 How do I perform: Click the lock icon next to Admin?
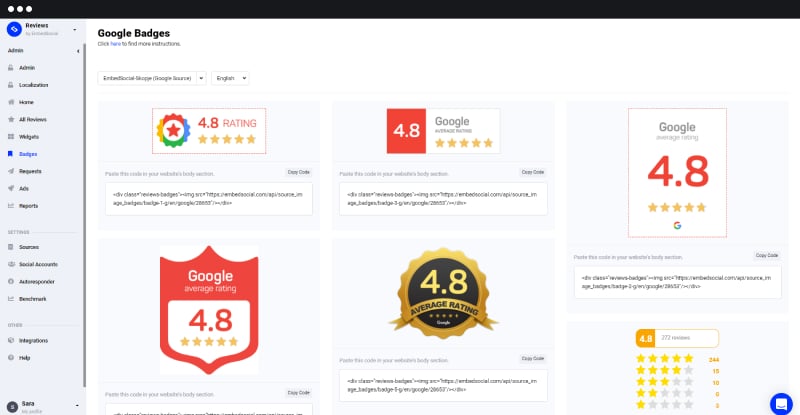[x=11, y=67]
